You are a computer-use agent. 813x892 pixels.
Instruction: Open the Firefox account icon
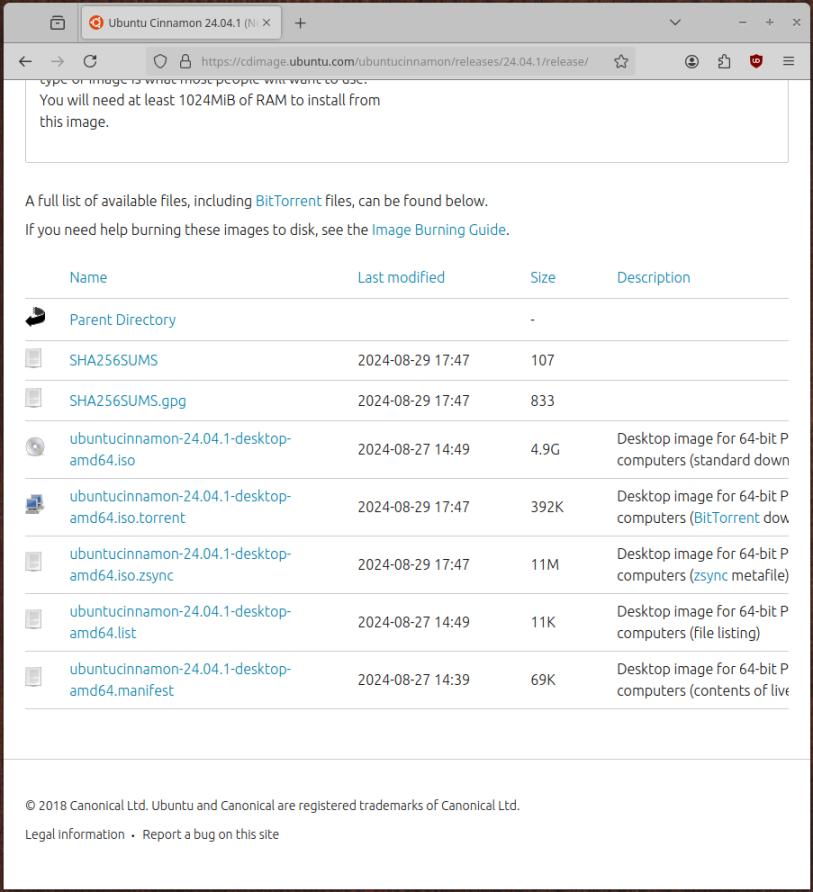tap(692, 61)
